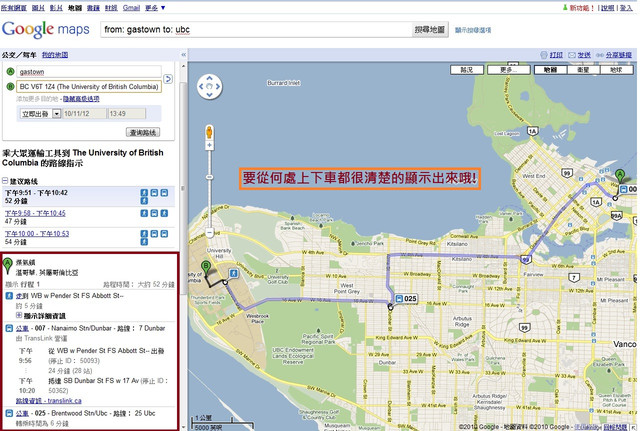Viewport: 640px width, 431px height.
Task: Click in the main search box
Action: [x=256, y=29]
